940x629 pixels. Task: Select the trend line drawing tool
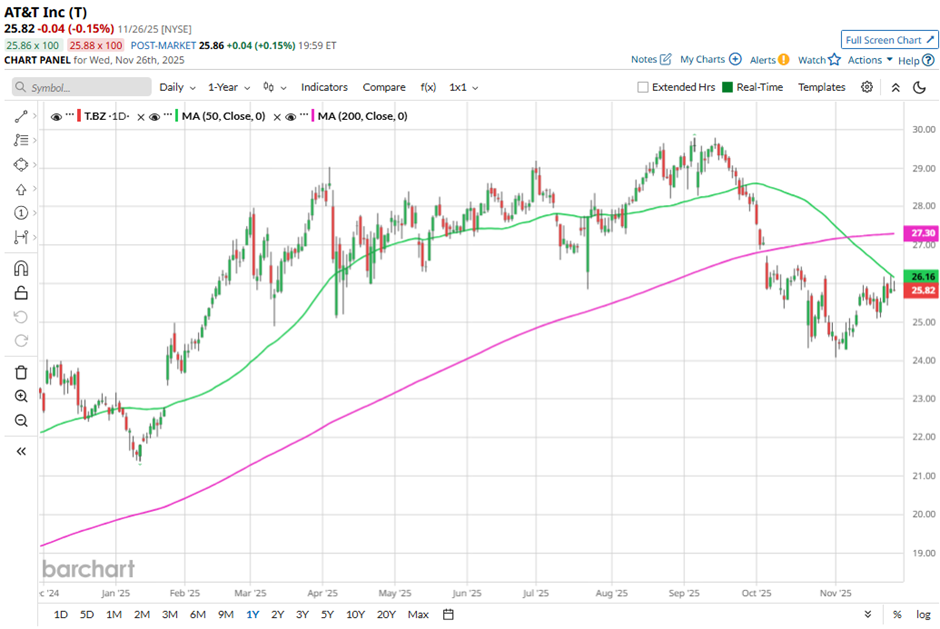20,117
